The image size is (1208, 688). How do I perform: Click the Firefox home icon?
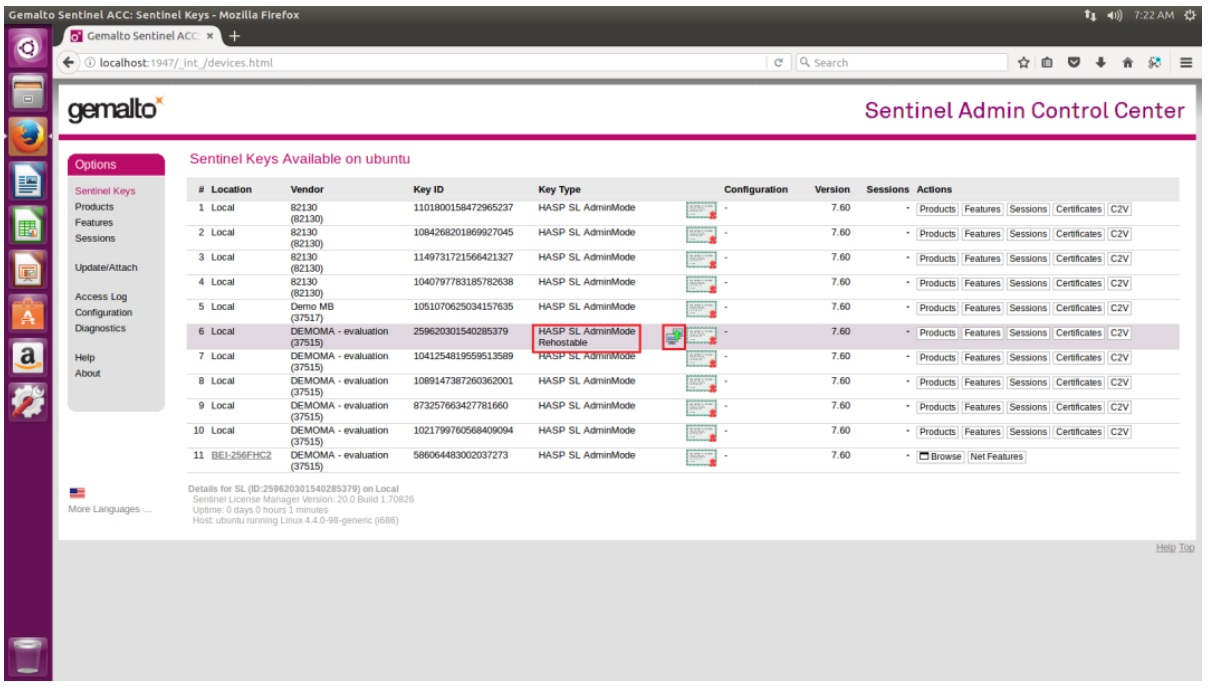coord(1126,62)
